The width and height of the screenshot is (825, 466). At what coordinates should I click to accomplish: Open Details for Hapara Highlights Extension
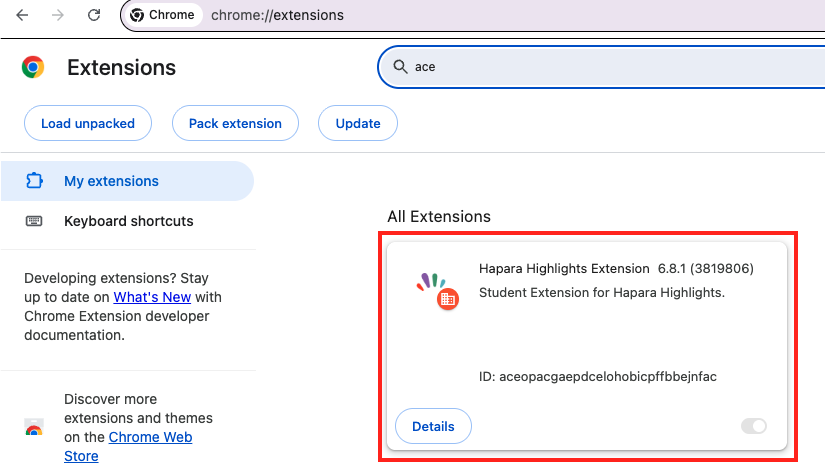(433, 426)
